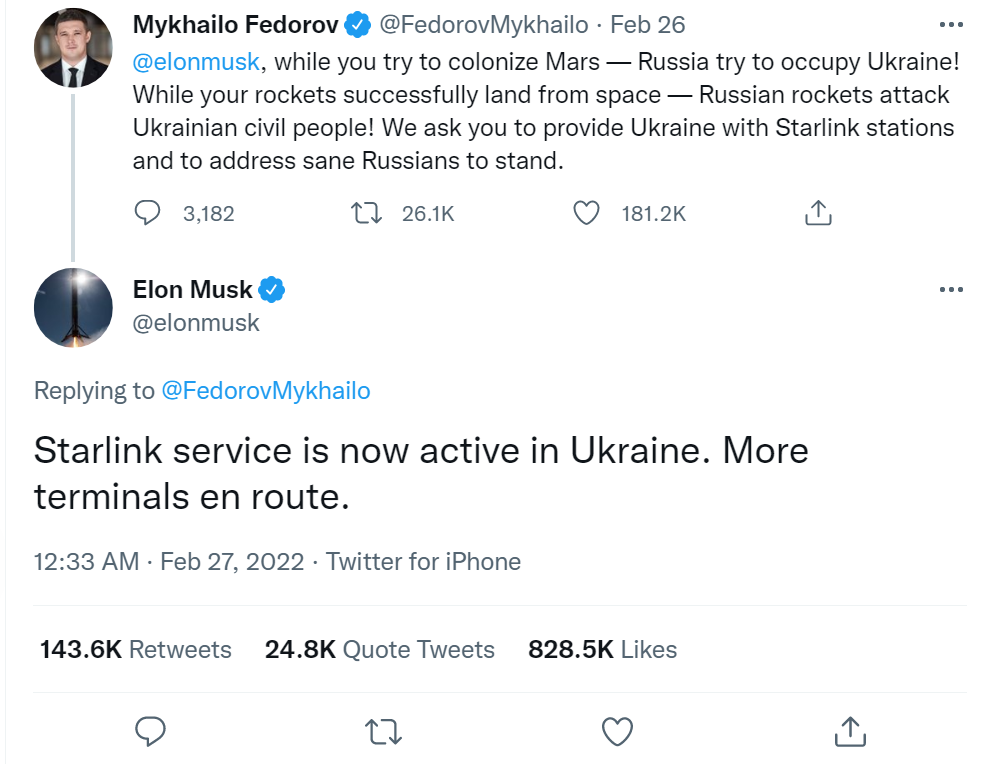Open Elon Musk's rocket profile picture
This screenshot has height=764, width=993.
(73, 307)
